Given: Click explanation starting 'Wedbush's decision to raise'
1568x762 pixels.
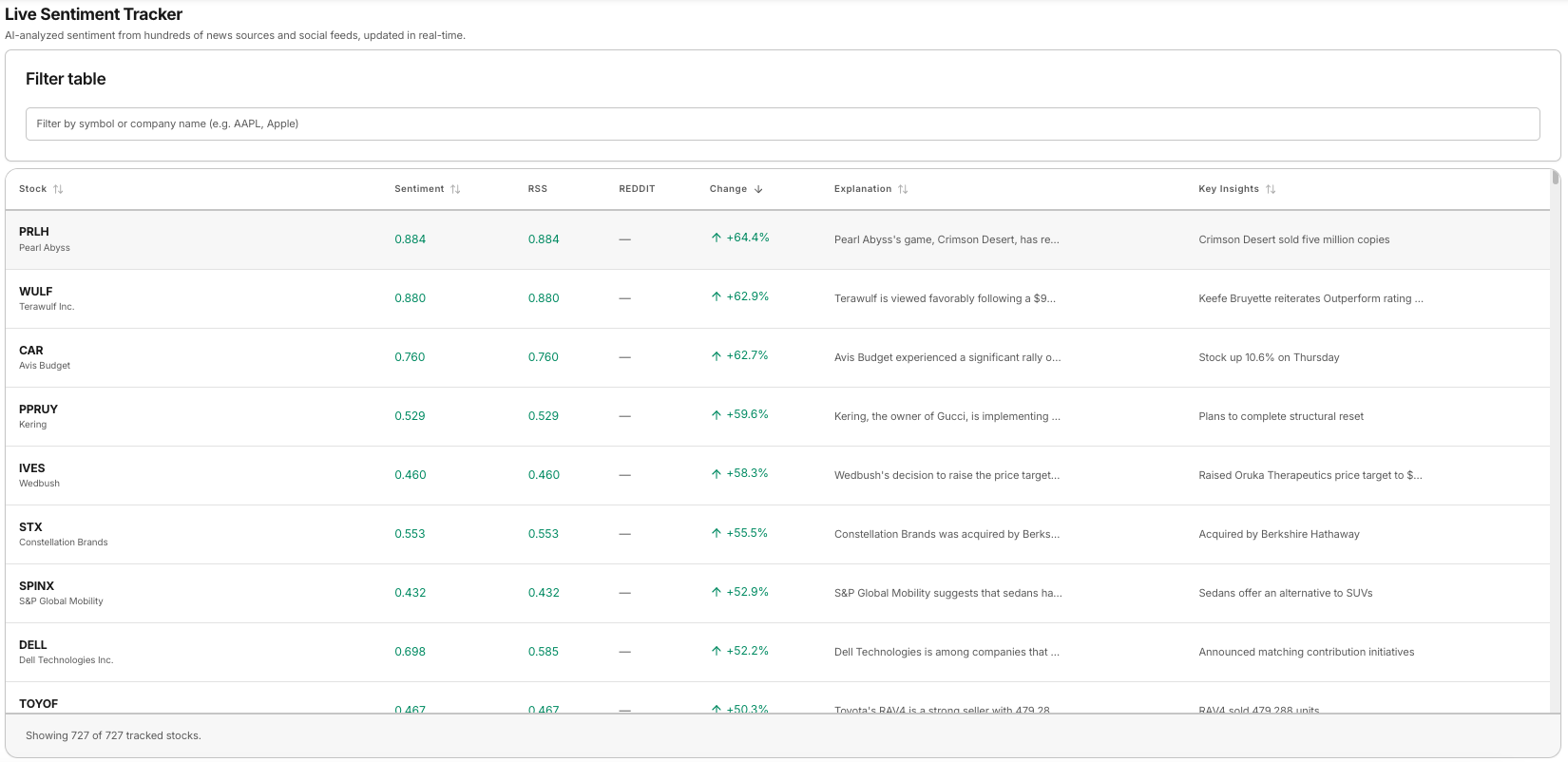Looking at the screenshot, I should tap(947, 475).
